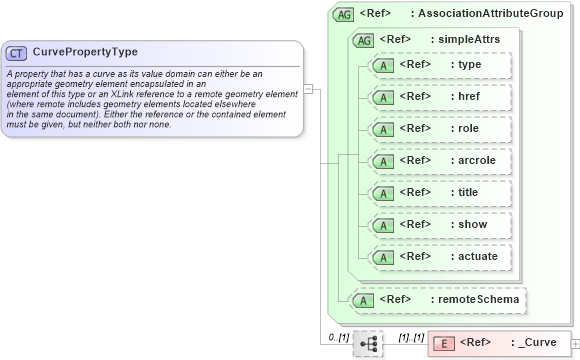Click the CT icon of CurvePropertyType
Image resolution: width=580 pixels, height=360 pixels.
pos(16,53)
